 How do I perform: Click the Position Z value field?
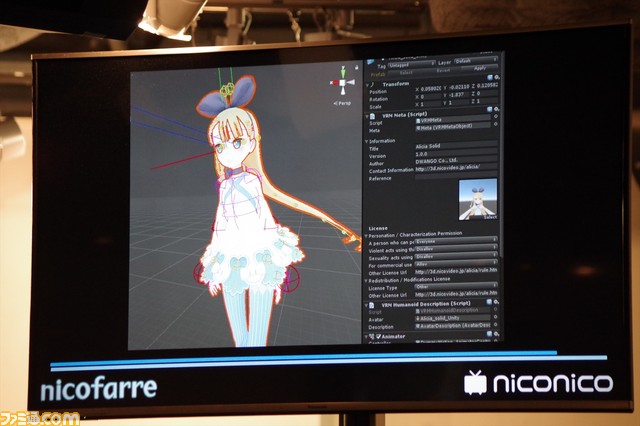487,86
